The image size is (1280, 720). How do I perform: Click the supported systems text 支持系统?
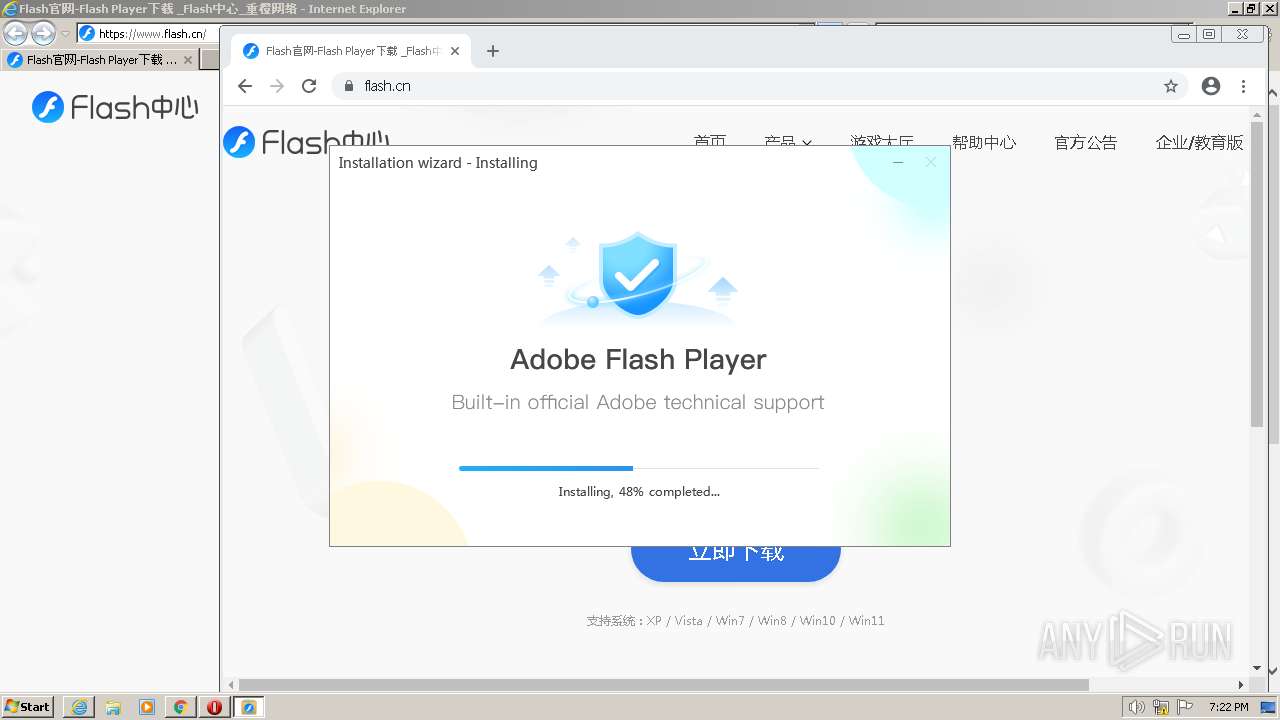[735, 621]
